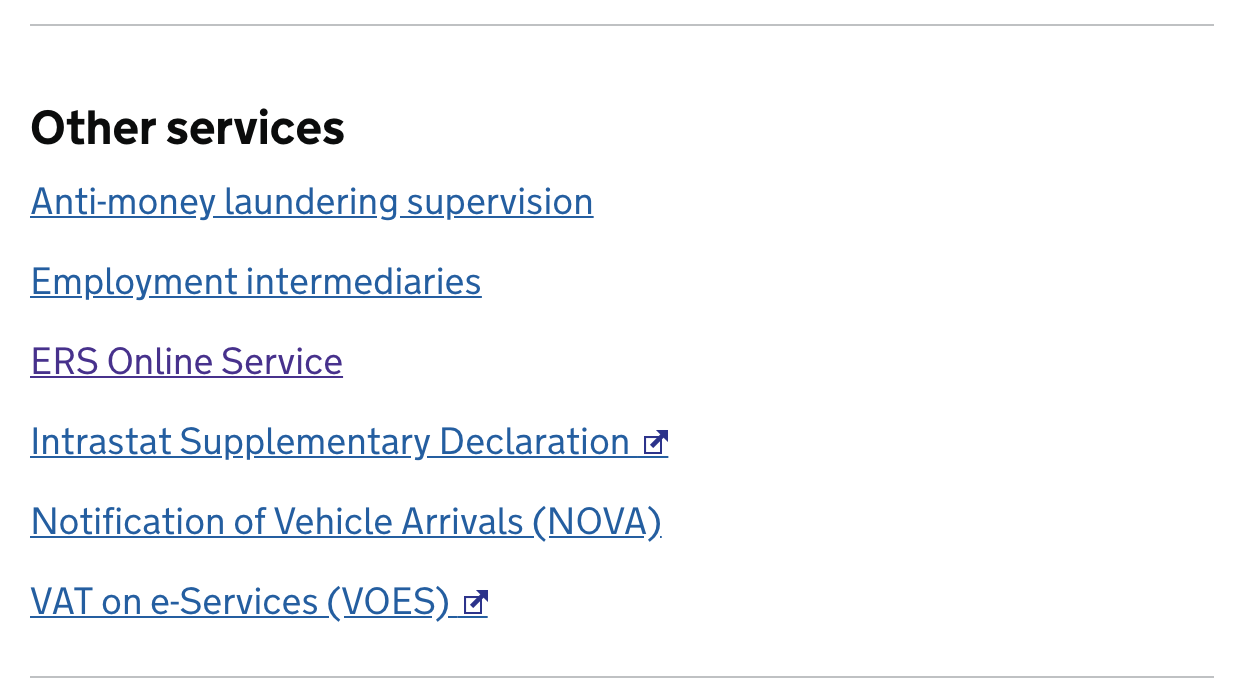Viewport: 1255px width, 698px height.
Task: Click the Other services heading
Action: 188,128
